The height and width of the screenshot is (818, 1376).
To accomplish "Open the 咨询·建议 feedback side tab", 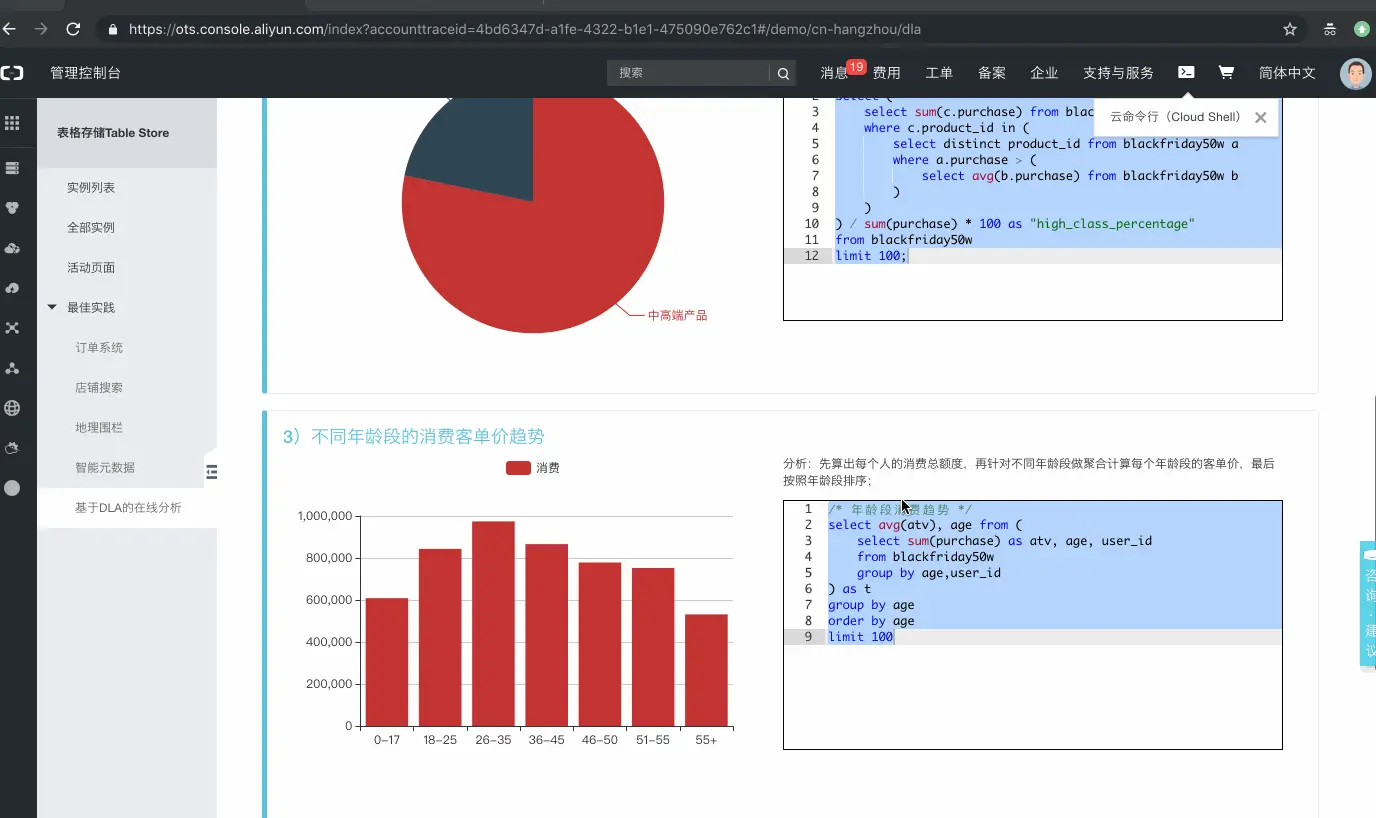I will coord(1368,604).
